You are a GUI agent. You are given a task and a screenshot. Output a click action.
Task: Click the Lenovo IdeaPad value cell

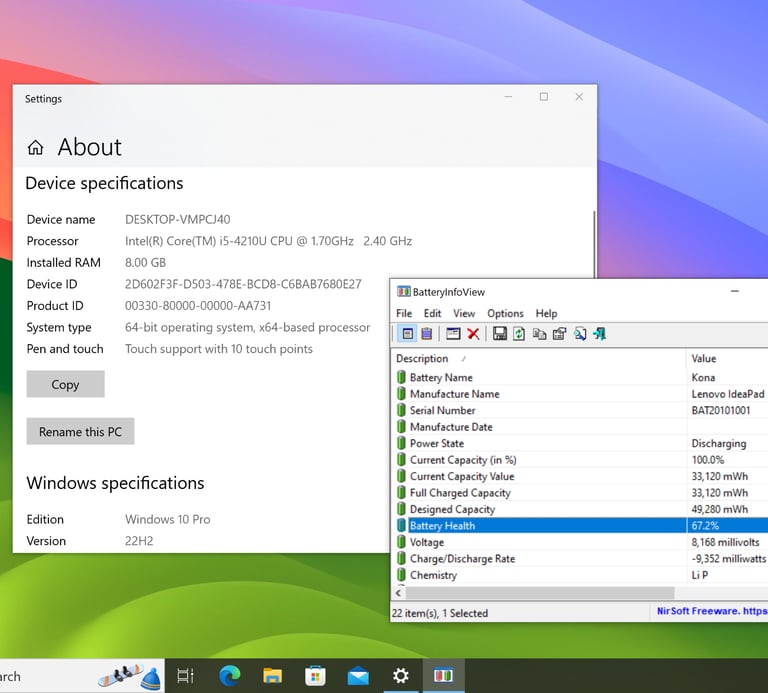pos(728,394)
